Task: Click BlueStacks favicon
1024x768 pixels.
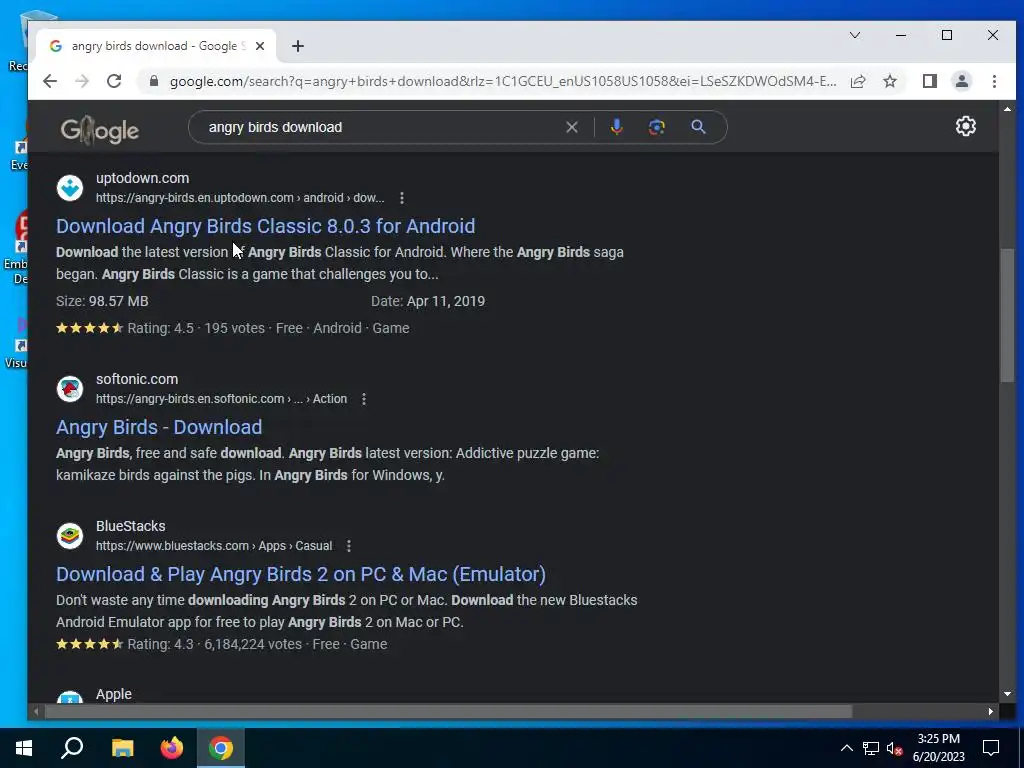Action: tap(70, 536)
